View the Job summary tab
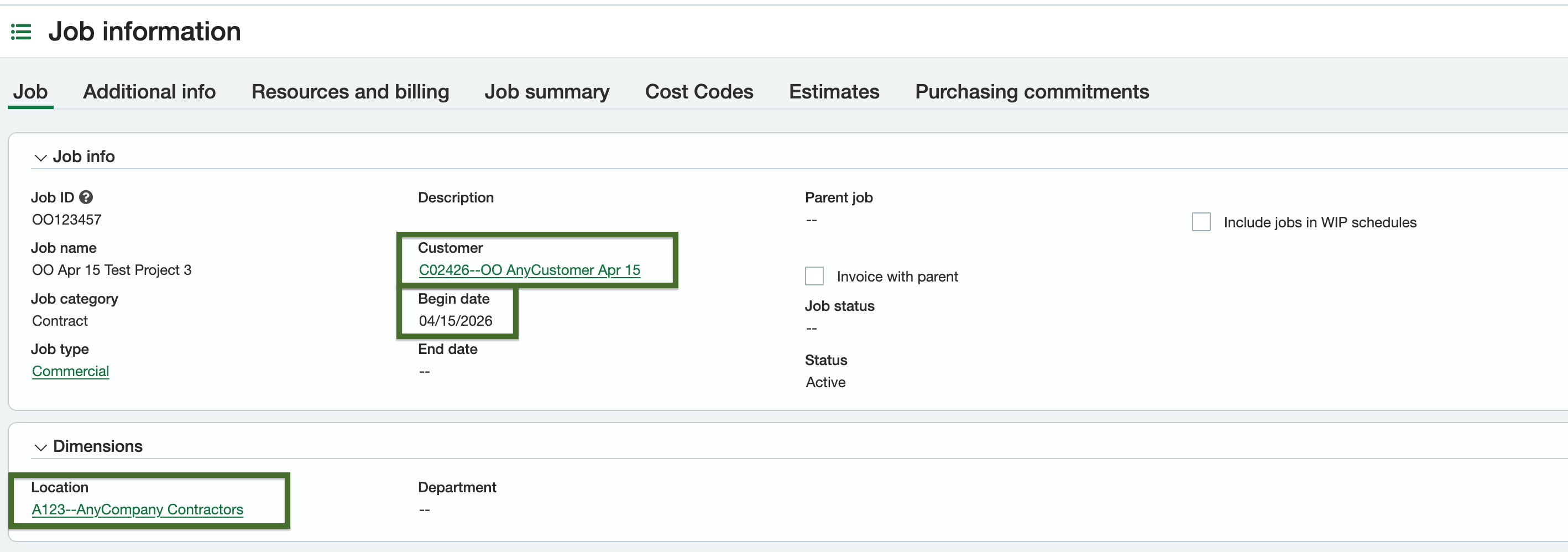The width and height of the screenshot is (1568, 552). click(x=547, y=92)
